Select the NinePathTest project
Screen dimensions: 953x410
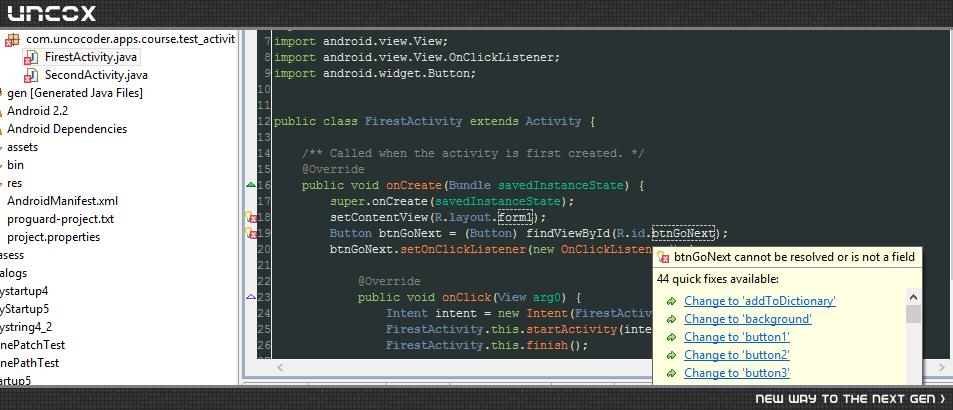click(x=29, y=363)
